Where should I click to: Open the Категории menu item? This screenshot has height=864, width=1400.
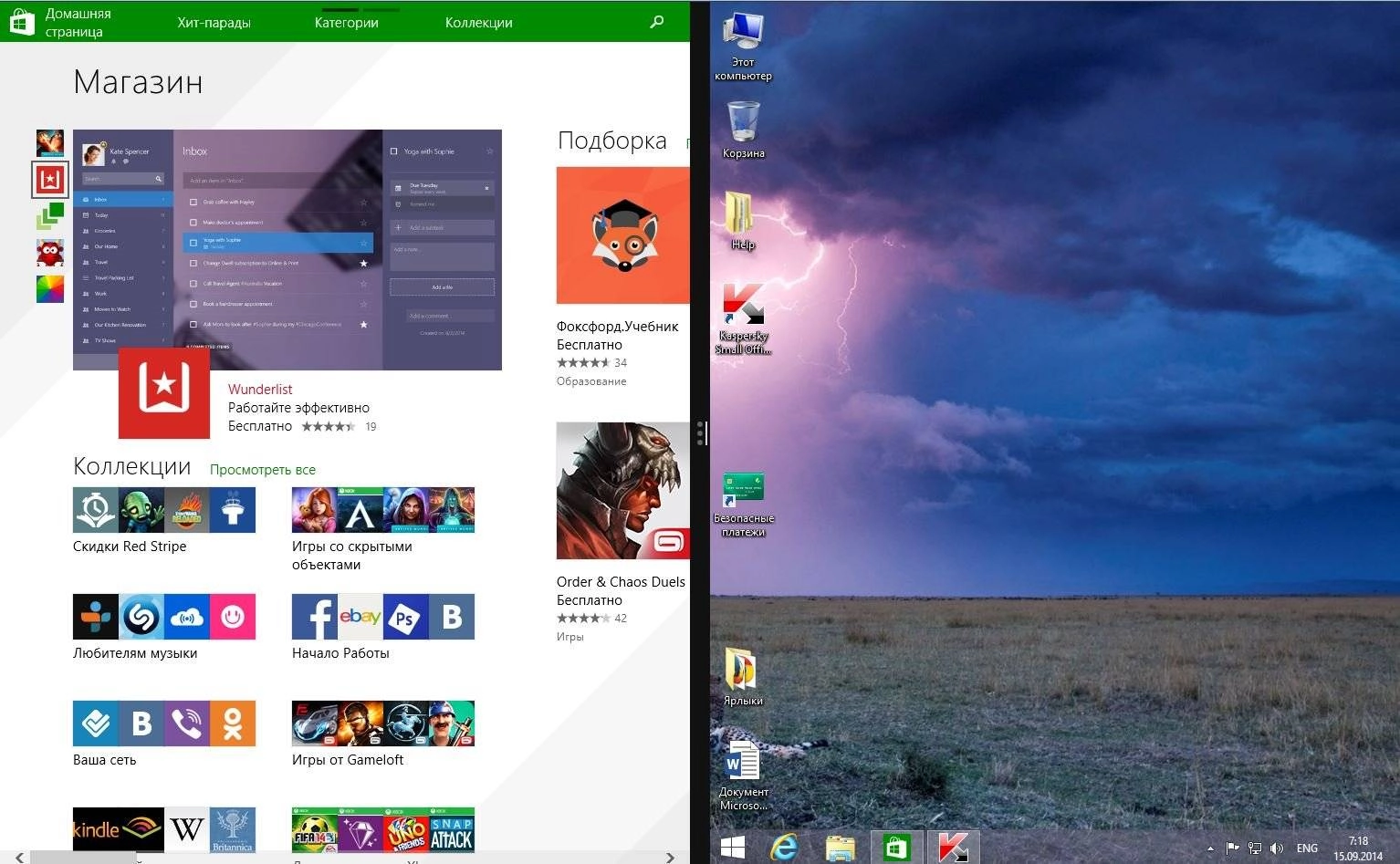(346, 23)
